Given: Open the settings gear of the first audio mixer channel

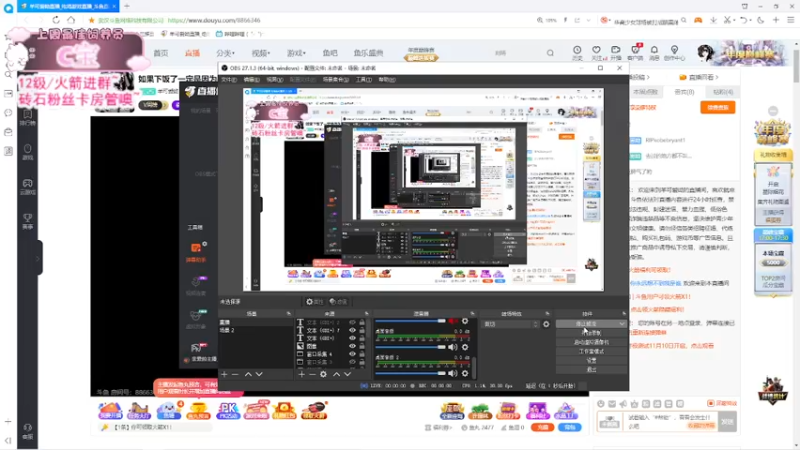Looking at the screenshot, I should point(465,321).
